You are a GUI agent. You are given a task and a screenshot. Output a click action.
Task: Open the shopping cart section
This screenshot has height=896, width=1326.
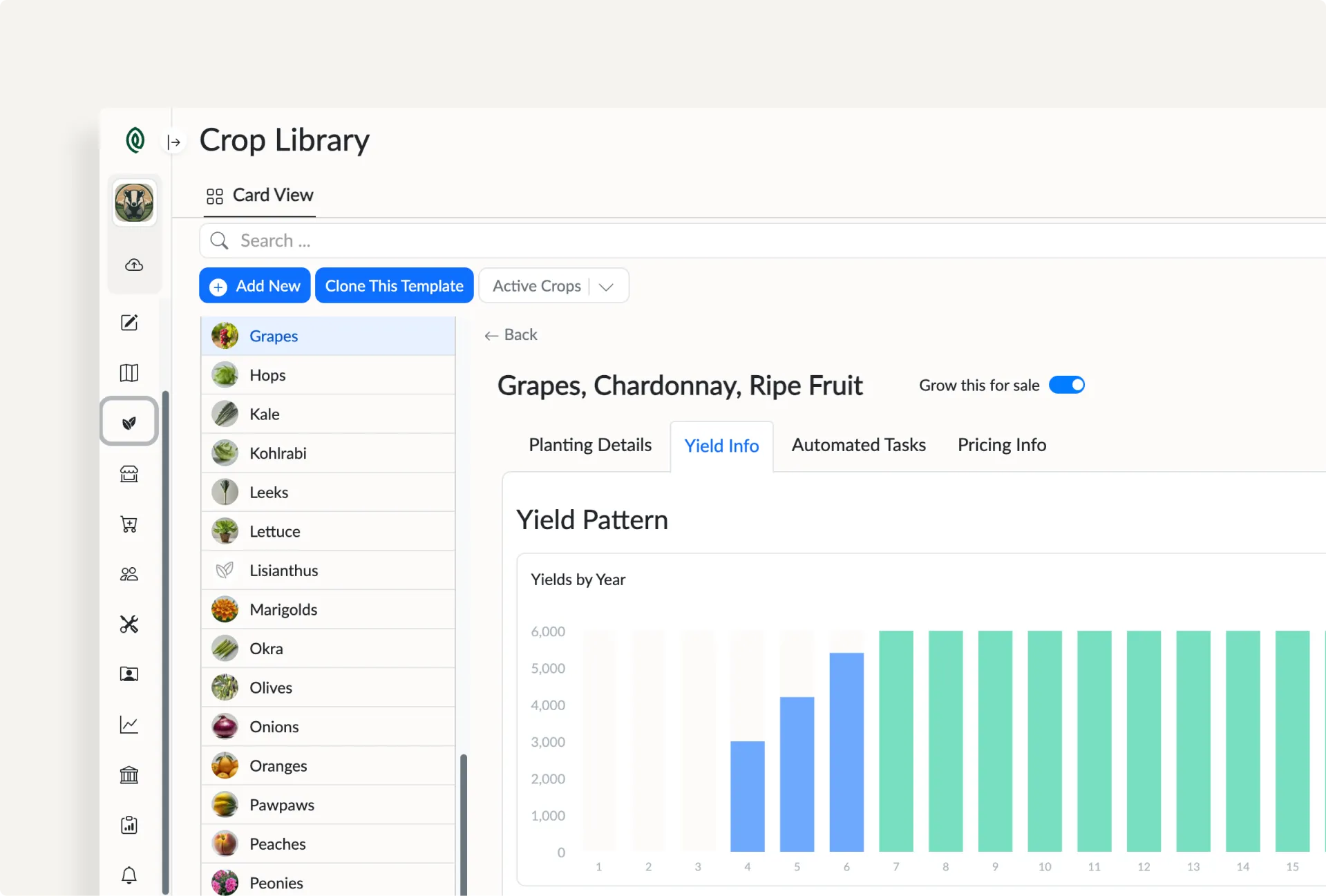pyautogui.click(x=129, y=524)
